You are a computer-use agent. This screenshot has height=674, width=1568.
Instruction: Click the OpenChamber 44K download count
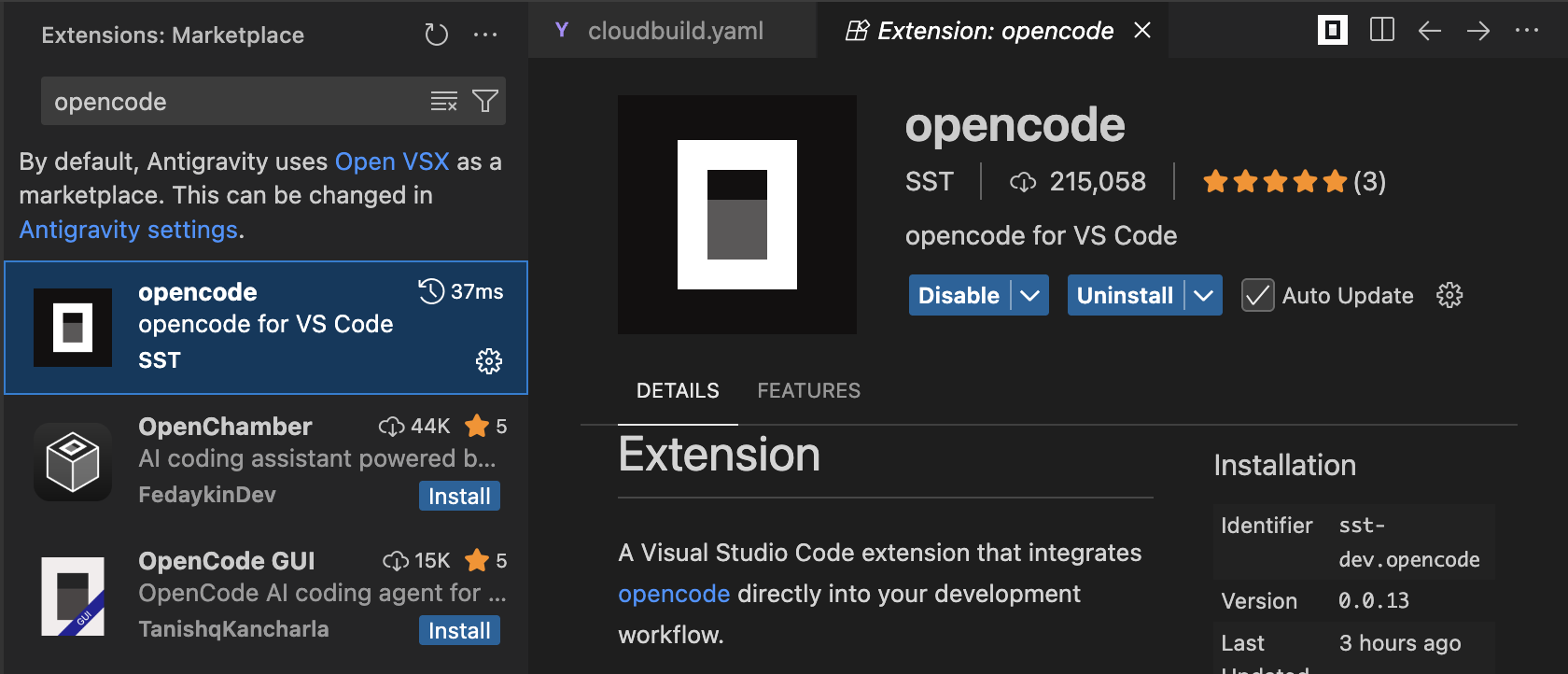point(414,427)
